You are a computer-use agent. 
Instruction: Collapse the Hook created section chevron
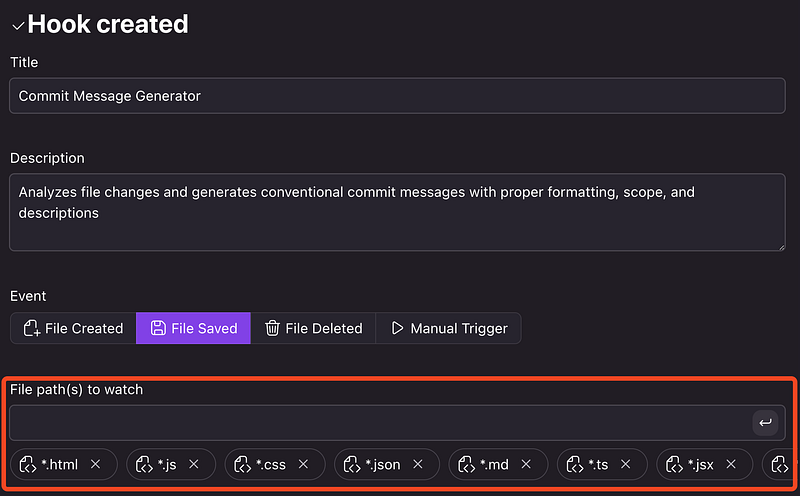[18, 25]
